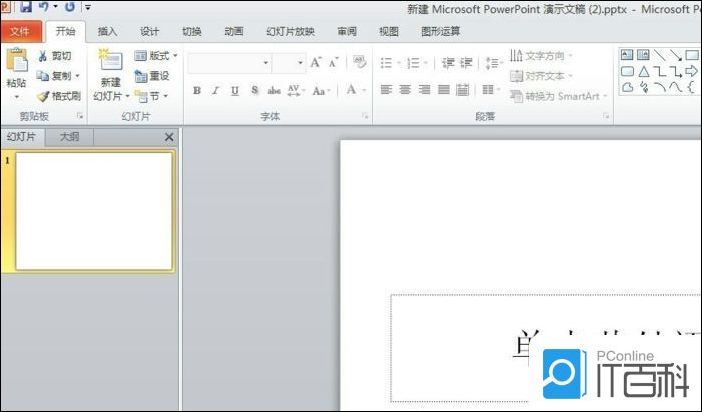Image resolution: width=702 pixels, height=412 pixels.
Task: Open the Paste options arrow under 粘贴
Action: [17, 97]
